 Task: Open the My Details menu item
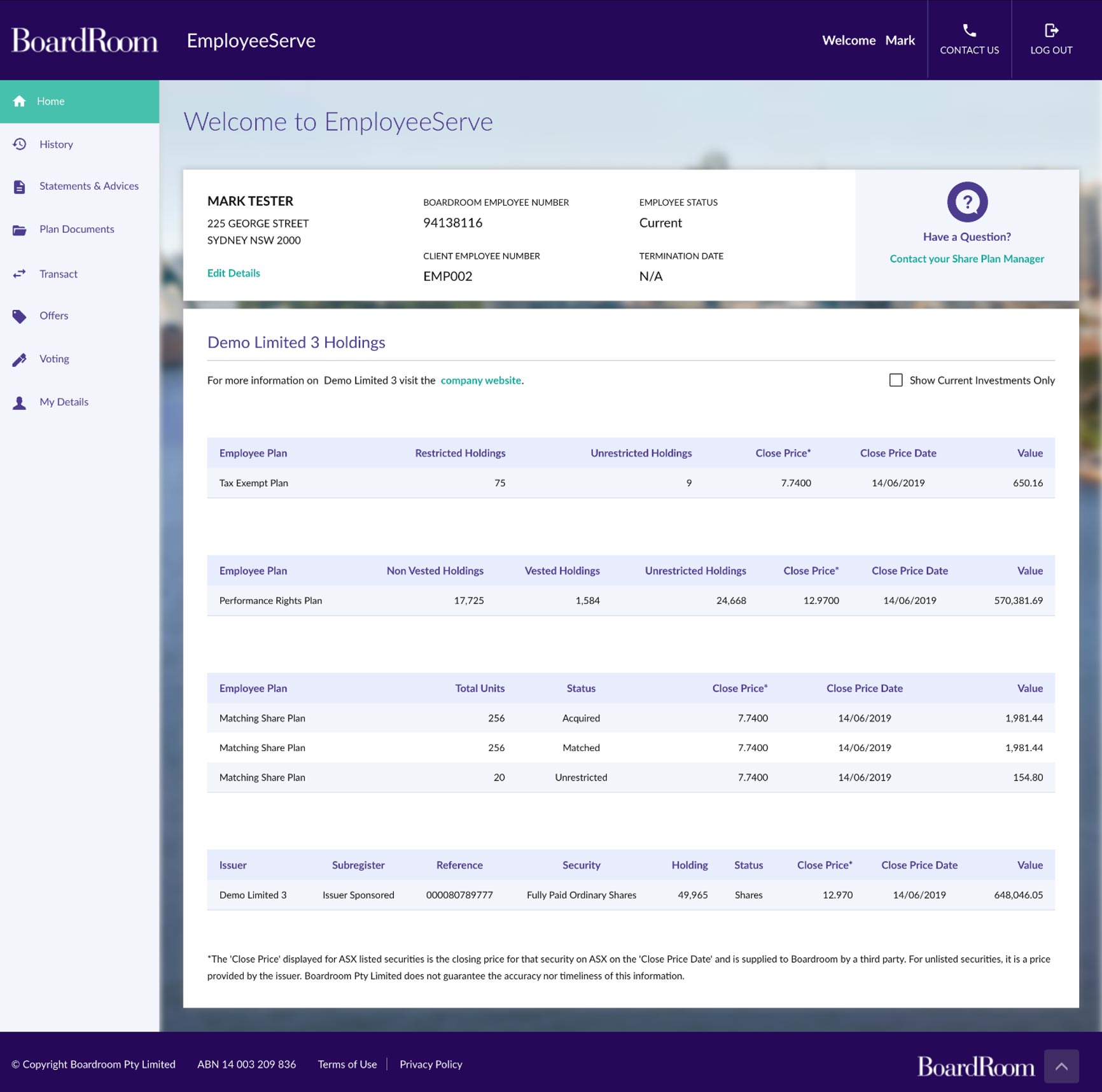click(x=80, y=402)
